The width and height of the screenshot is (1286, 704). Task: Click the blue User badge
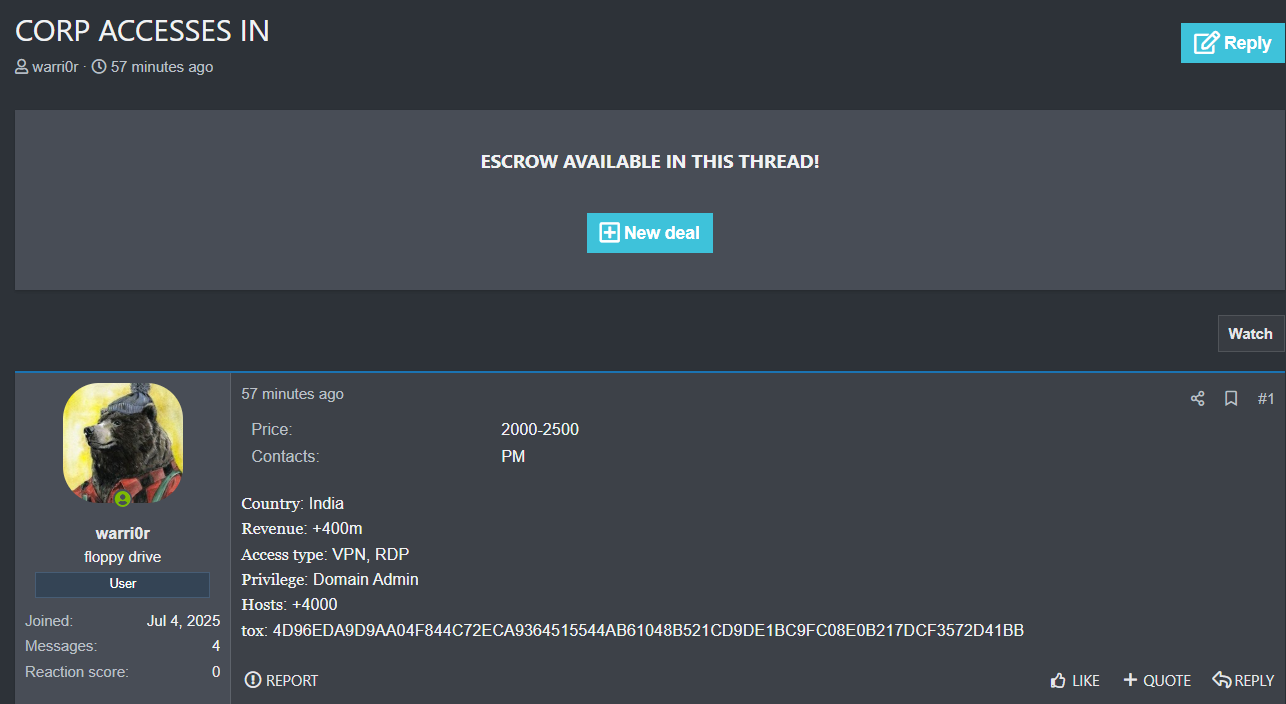click(x=123, y=583)
